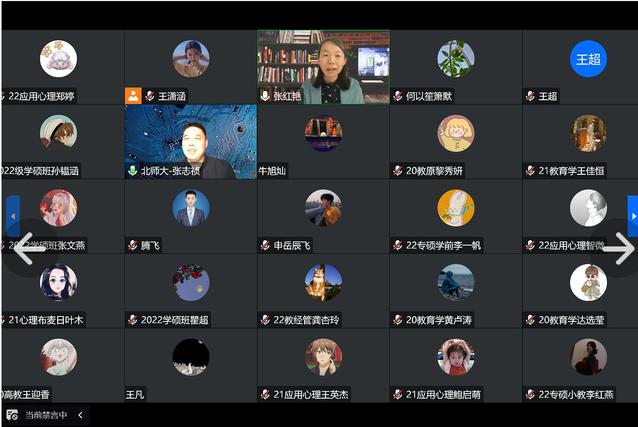Click the large white left arrow overlay
Screen dimensions: 638x427
click(x=28, y=248)
